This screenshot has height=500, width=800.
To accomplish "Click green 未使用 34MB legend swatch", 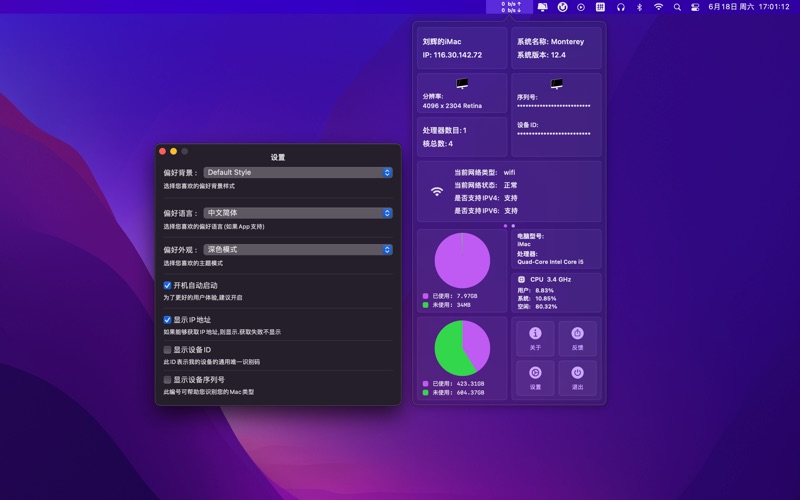I will tap(426, 305).
